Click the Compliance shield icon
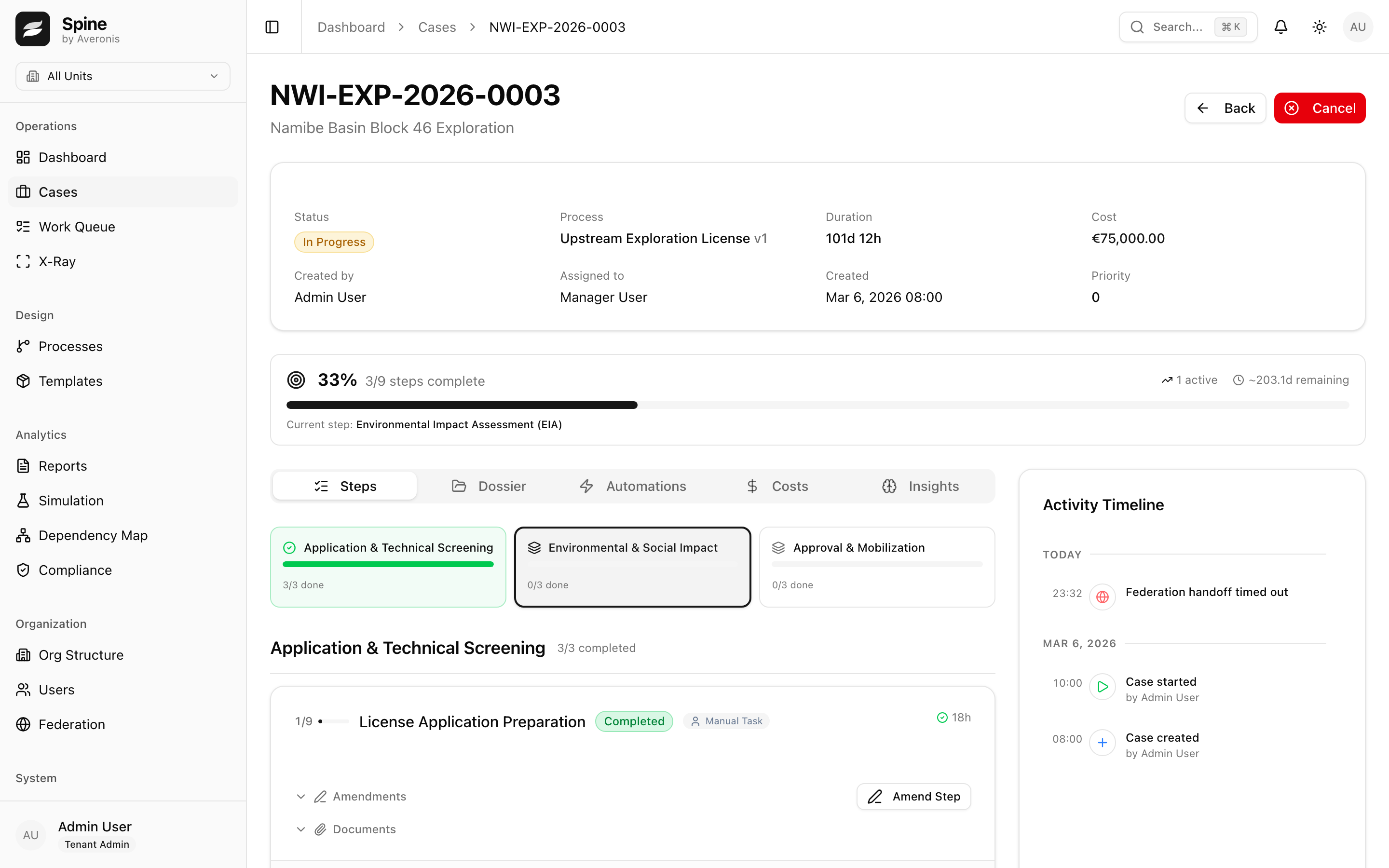Viewport: 1389px width, 868px height. 23,570
